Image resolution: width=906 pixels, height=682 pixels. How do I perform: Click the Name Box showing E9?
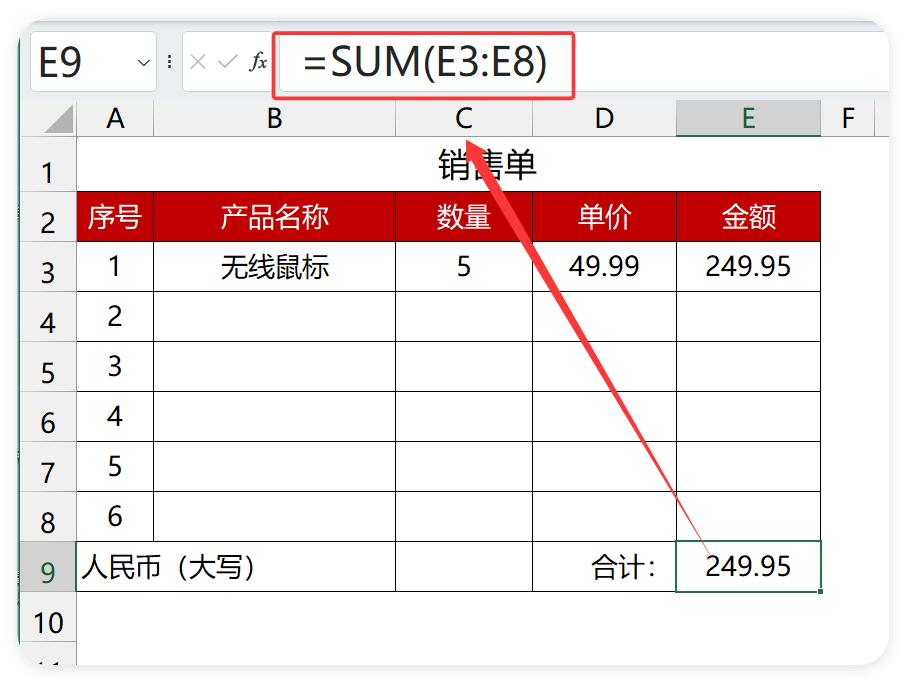pos(93,62)
